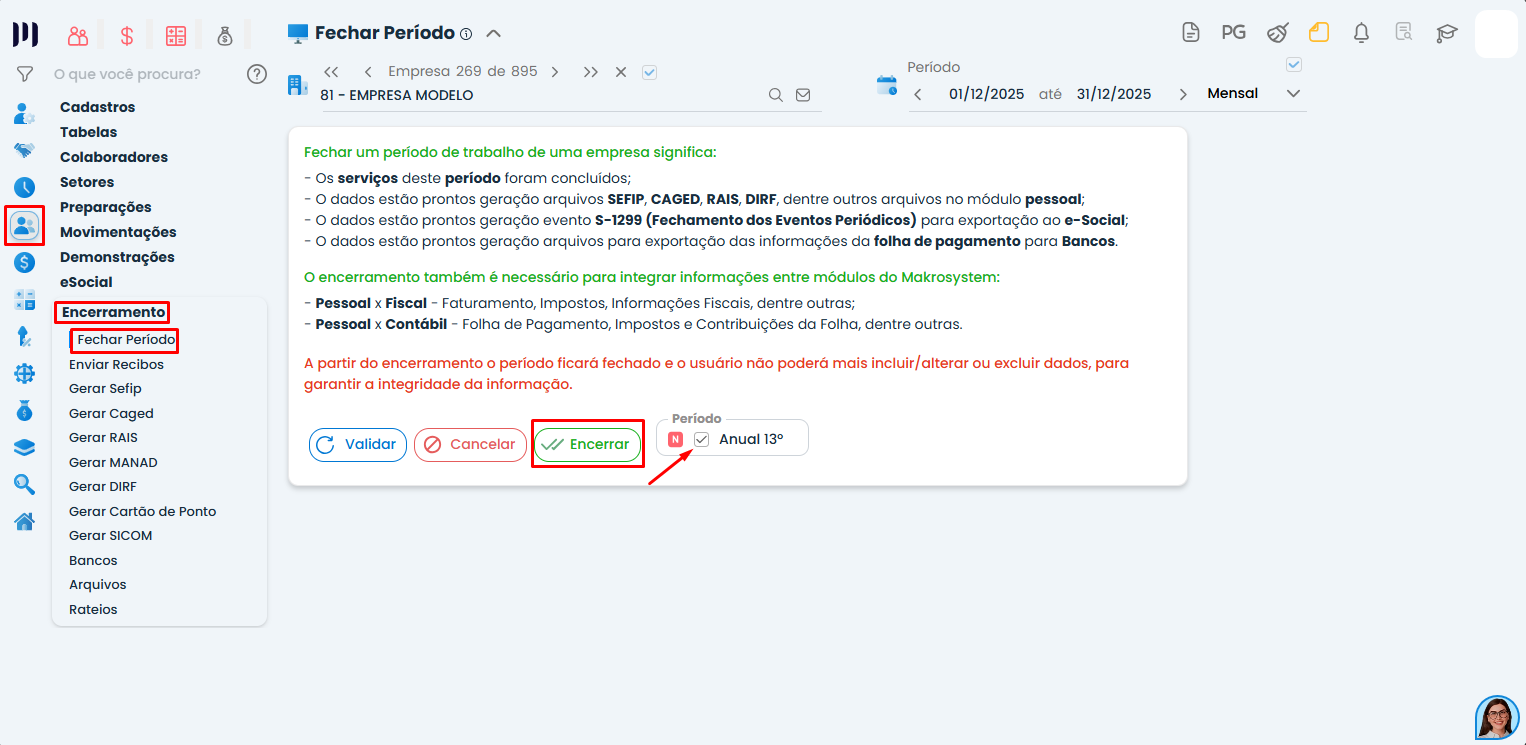Screen dimensions: 1526x745
Task: Click the Encerrar button
Action: click(588, 445)
